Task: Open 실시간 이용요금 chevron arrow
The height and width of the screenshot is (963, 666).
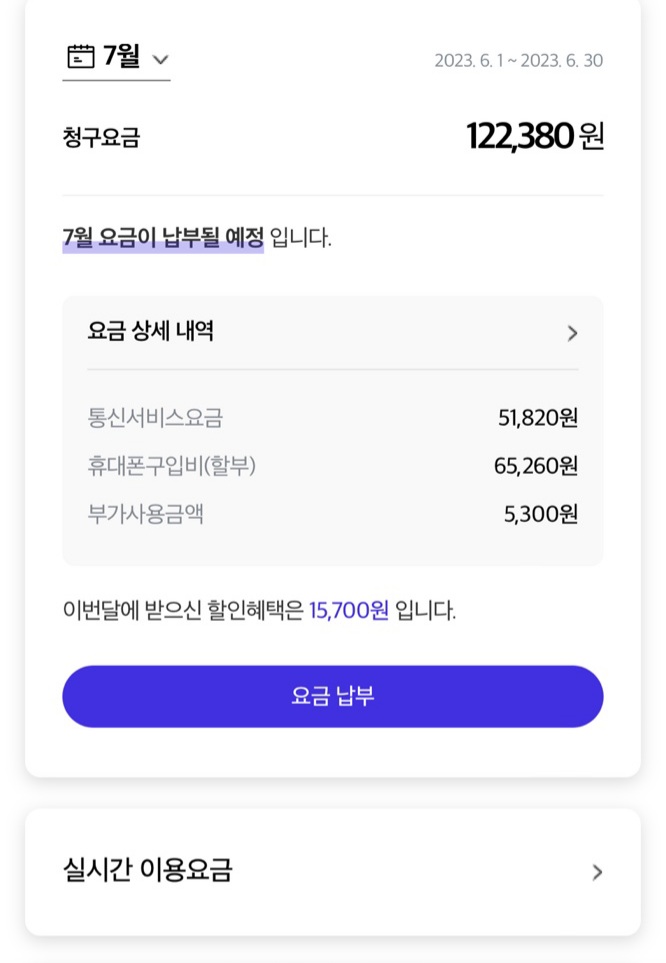Action: (597, 872)
